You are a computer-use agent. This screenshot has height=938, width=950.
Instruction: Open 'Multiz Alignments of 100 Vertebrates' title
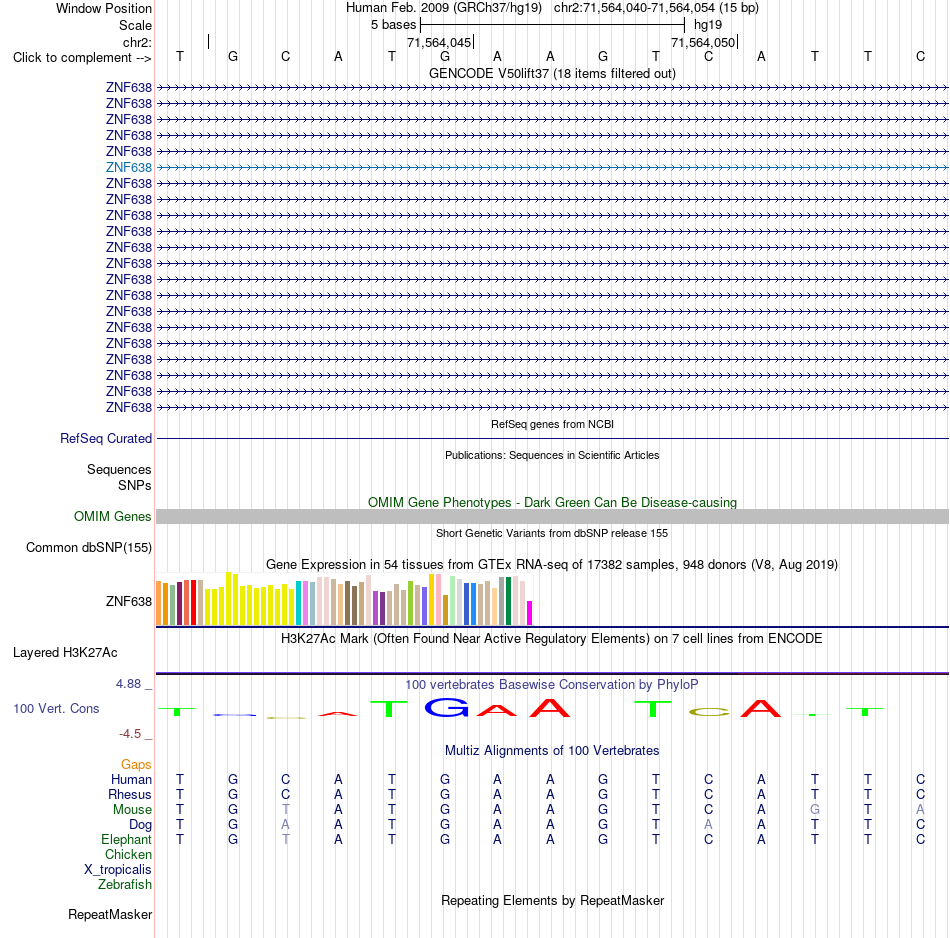pos(552,751)
